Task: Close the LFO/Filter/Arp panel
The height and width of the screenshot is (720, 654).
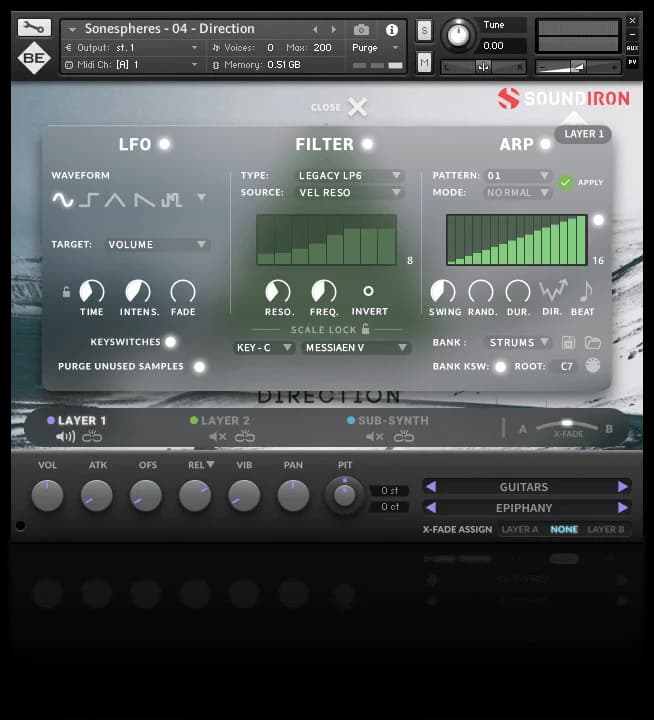Action: 357,108
